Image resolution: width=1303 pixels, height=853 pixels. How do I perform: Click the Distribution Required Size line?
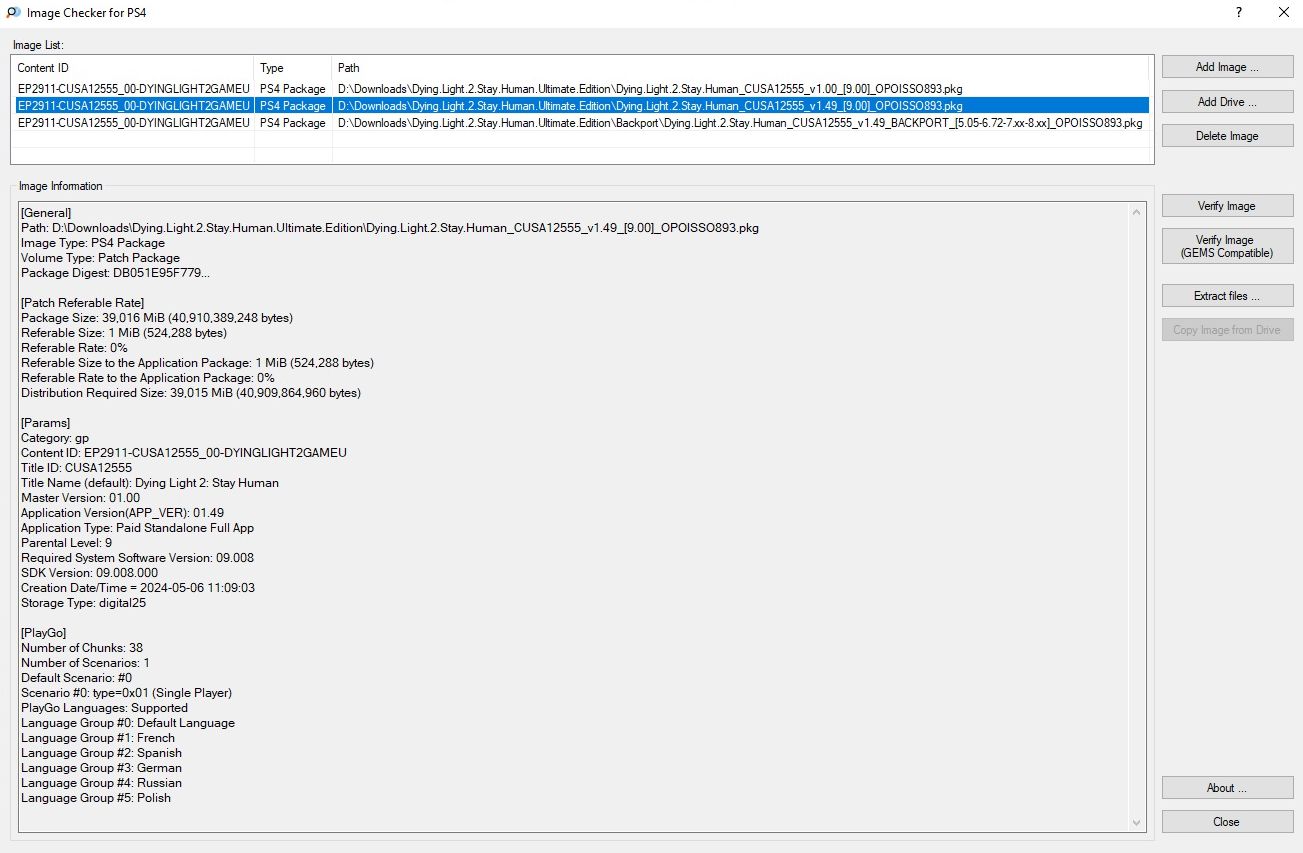click(x=191, y=393)
